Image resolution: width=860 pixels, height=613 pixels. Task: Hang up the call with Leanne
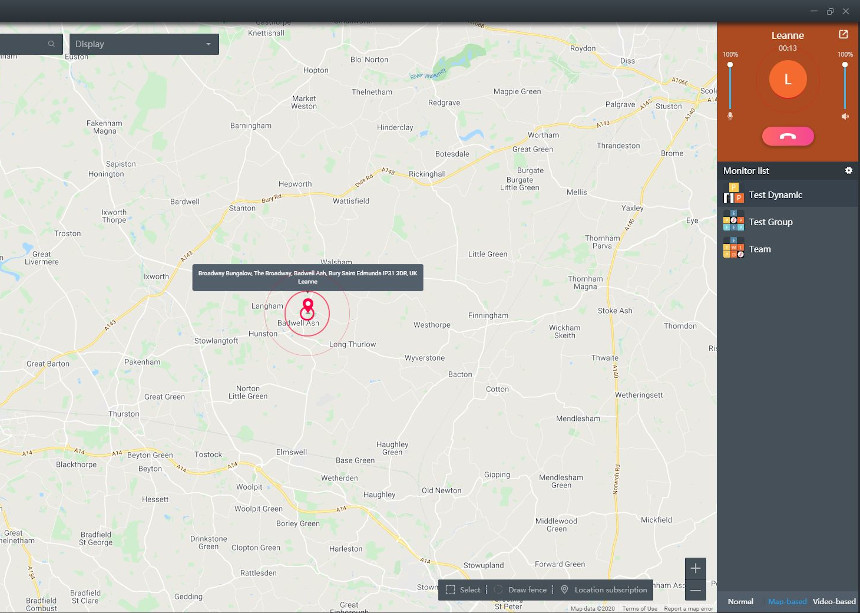click(x=787, y=137)
